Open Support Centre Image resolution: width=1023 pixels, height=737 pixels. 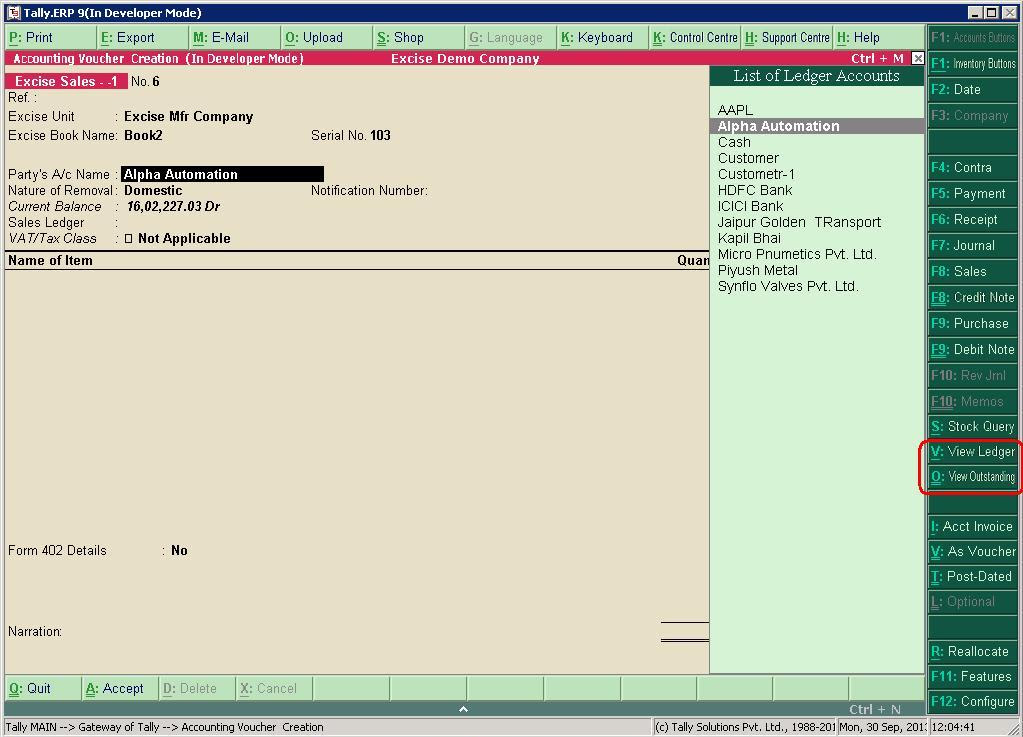tap(787, 38)
